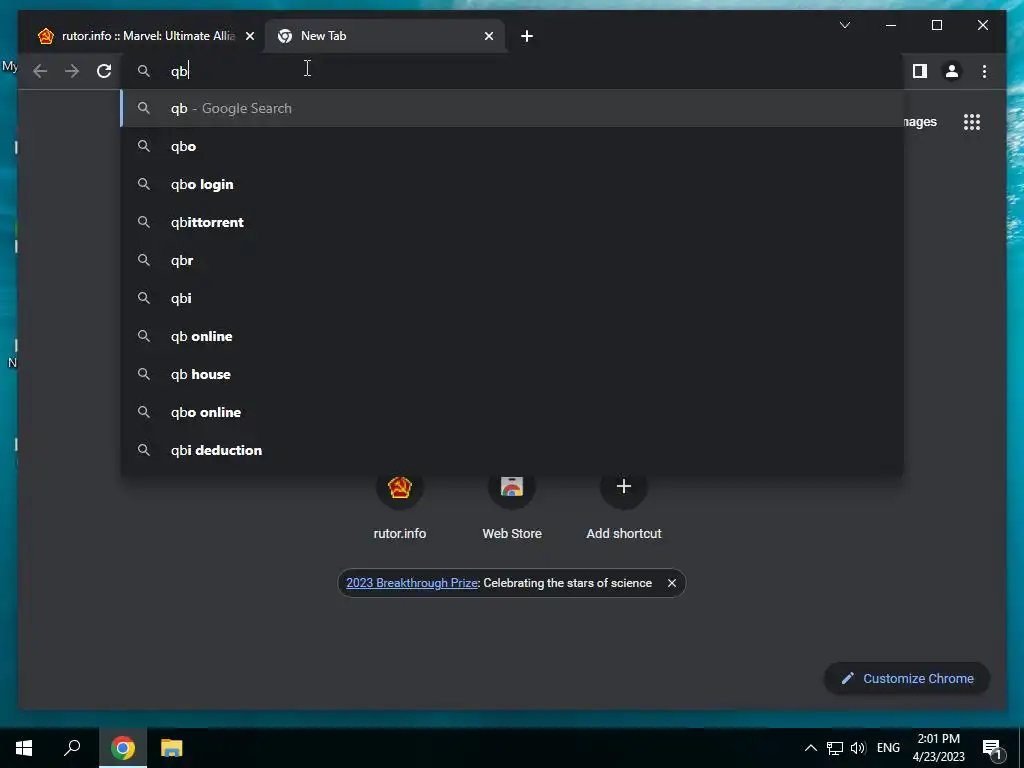Go back using the back arrow

tap(40, 71)
